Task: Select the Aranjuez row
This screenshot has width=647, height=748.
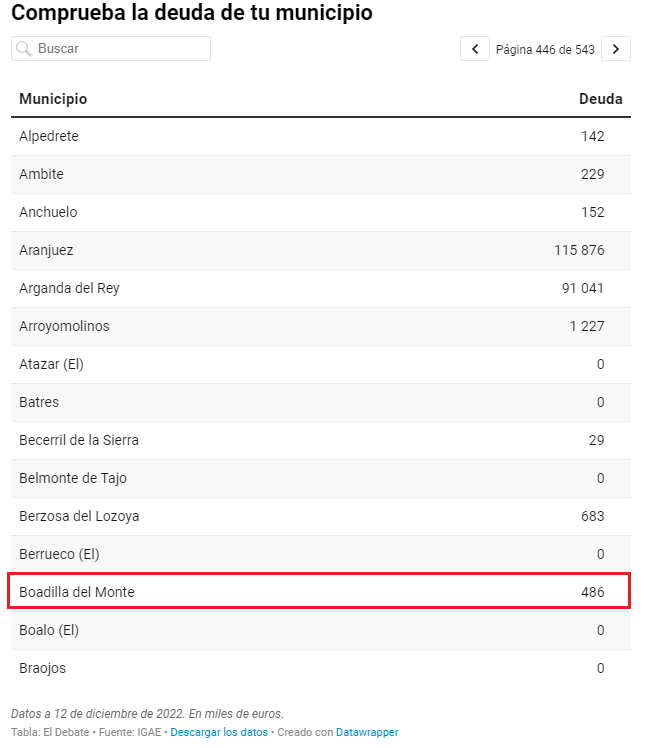Action: pos(321,250)
